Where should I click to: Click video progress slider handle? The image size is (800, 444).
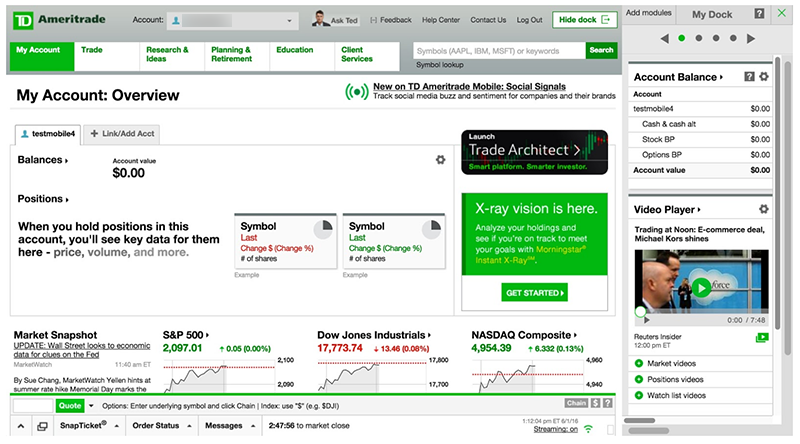tap(641, 311)
